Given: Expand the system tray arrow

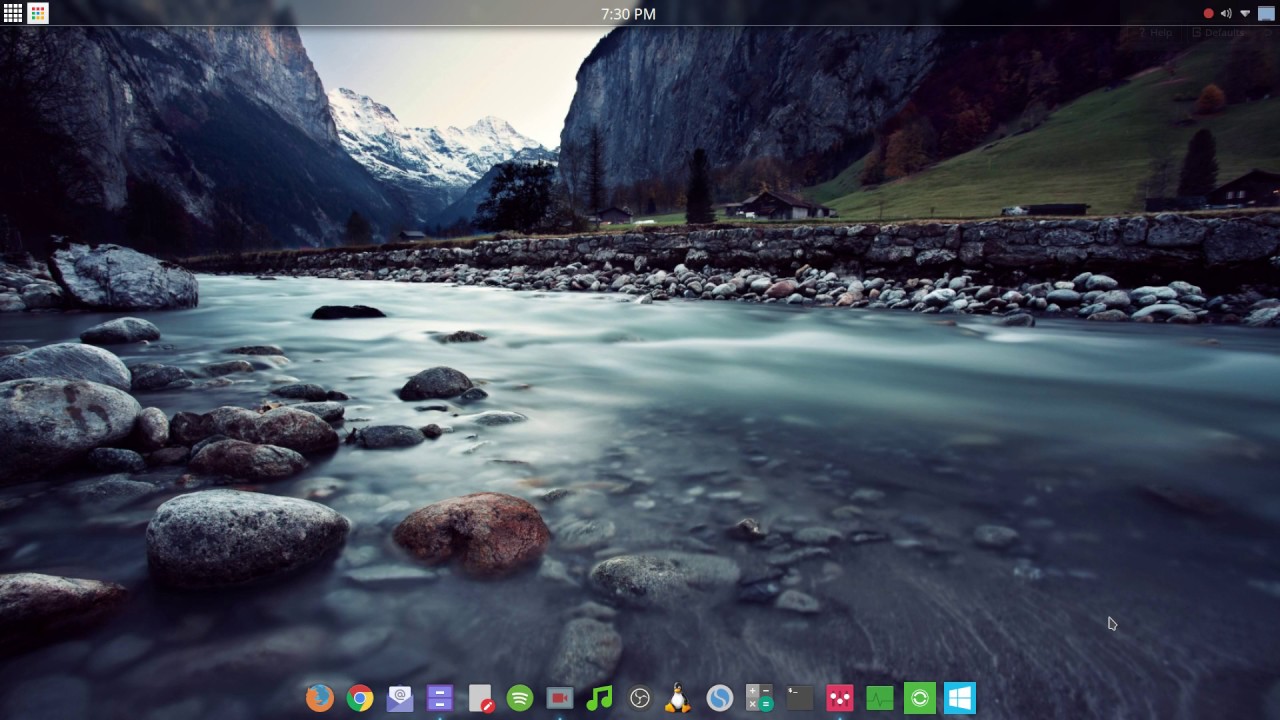Looking at the screenshot, I should tap(1245, 14).
